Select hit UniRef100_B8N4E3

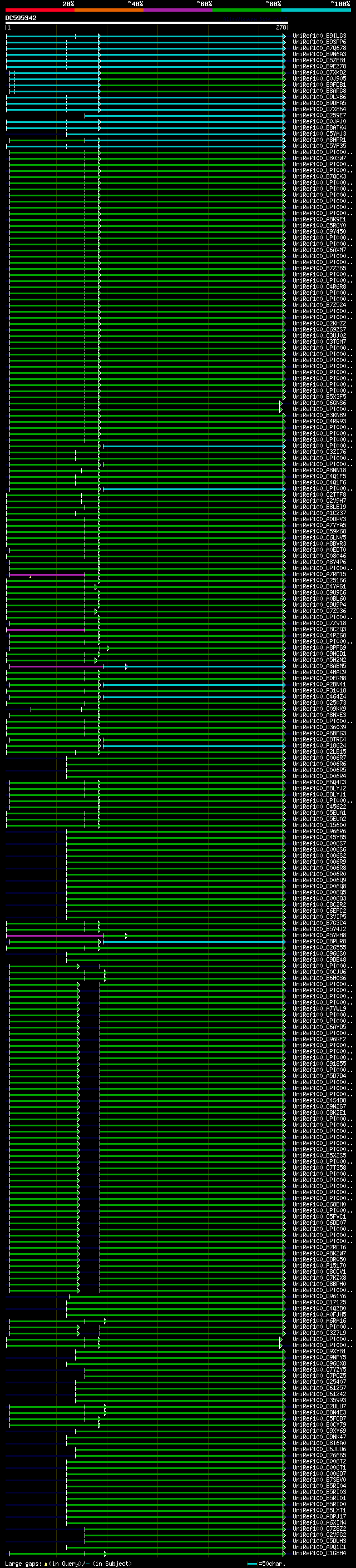point(319,1412)
